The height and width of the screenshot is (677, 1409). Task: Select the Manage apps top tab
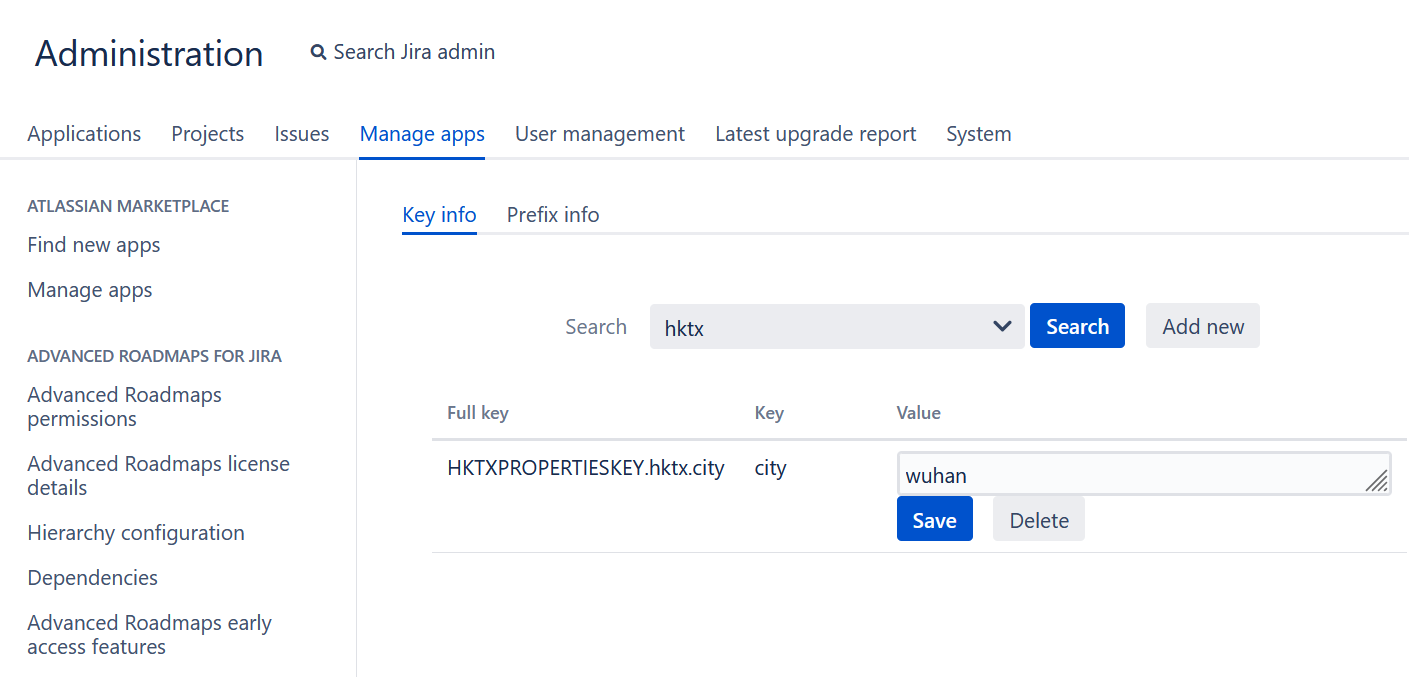[422, 134]
